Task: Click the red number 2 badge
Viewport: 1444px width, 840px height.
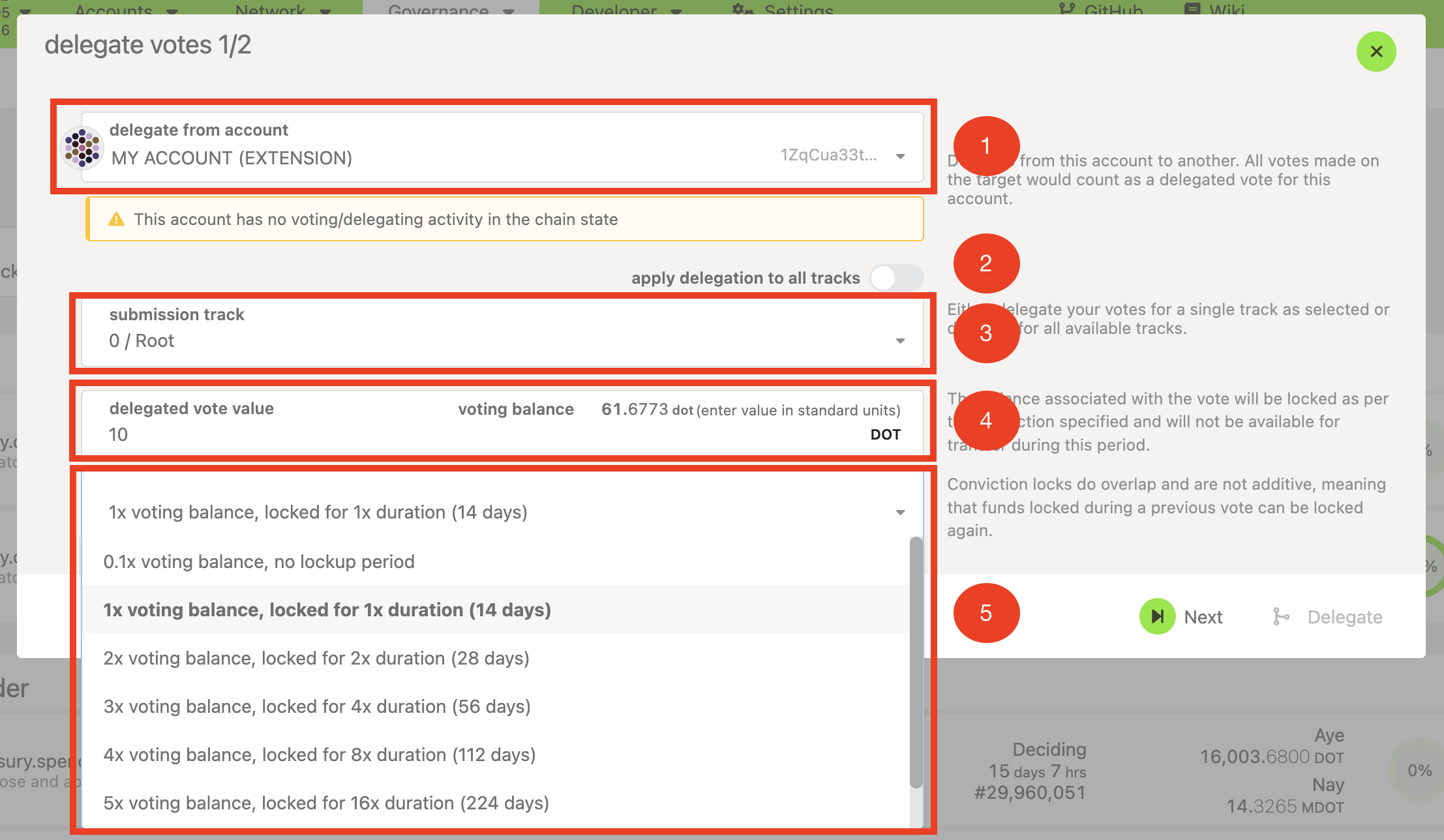Action: click(x=985, y=263)
